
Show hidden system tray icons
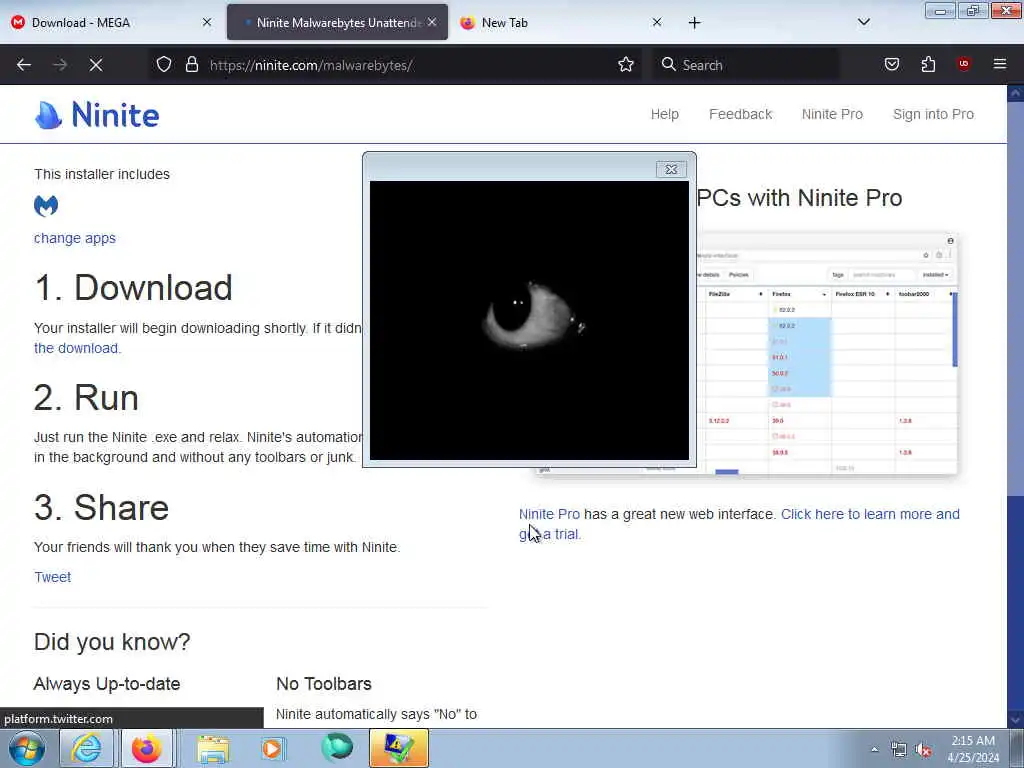pyautogui.click(x=874, y=750)
